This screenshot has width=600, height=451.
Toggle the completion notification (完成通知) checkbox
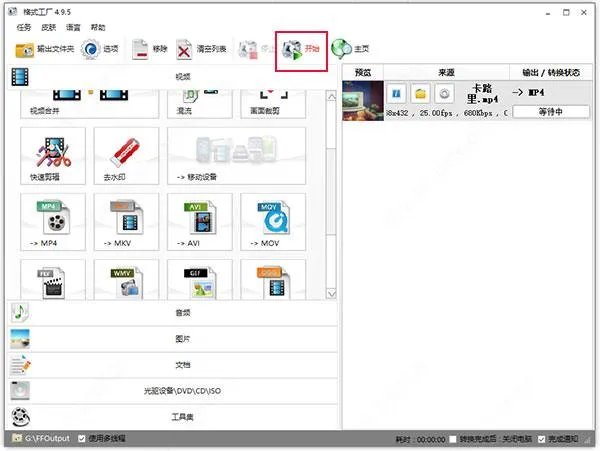point(541,440)
